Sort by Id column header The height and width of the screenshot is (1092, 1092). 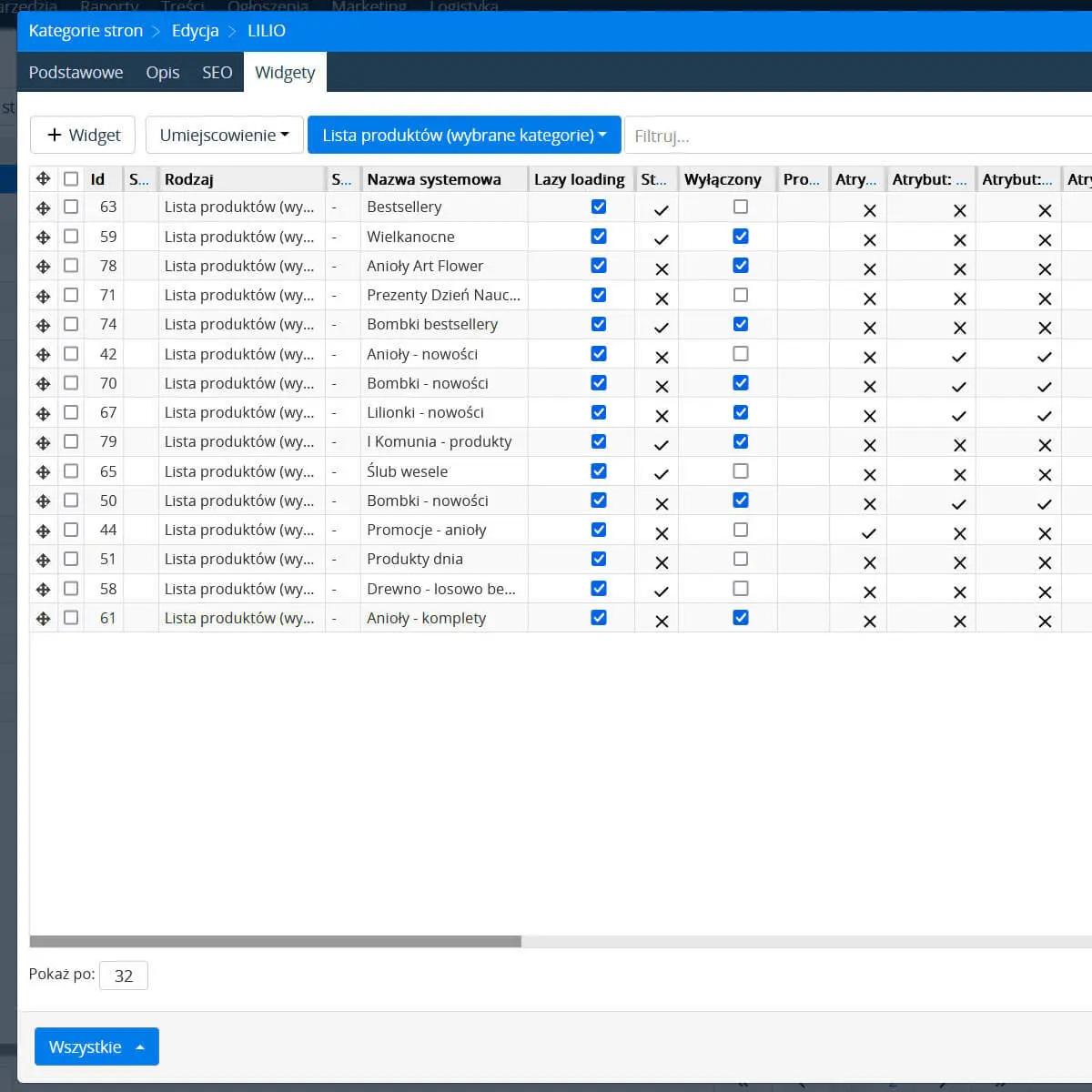103,179
